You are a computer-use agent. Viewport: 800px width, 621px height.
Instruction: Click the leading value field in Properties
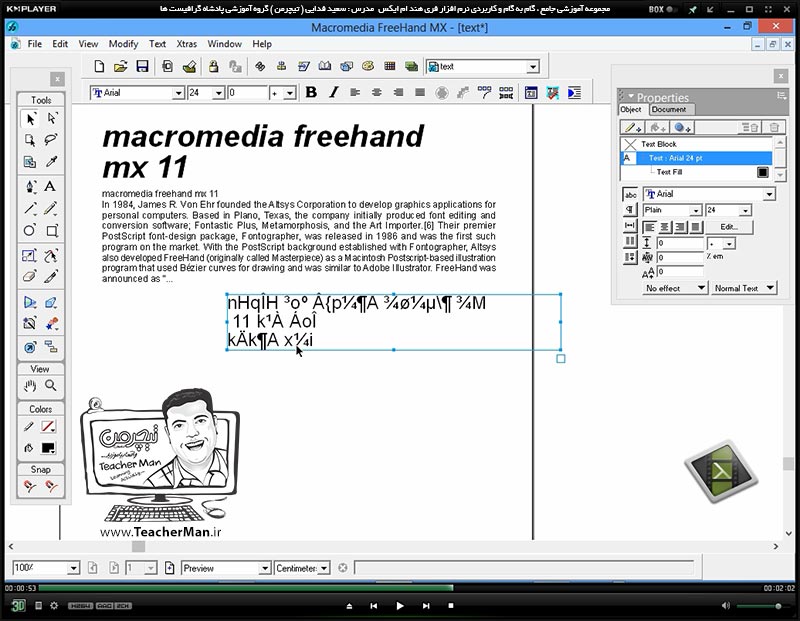[x=680, y=243]
